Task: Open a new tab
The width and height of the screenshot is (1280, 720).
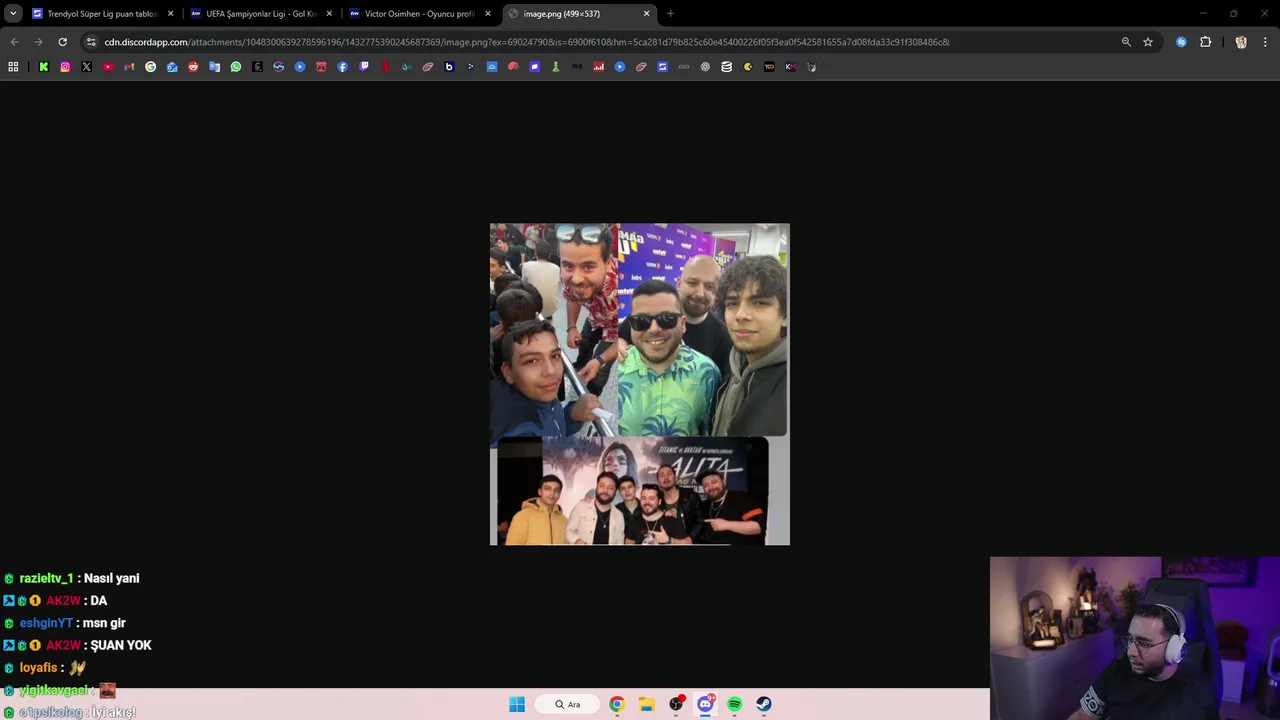Action: coord(670,14)
